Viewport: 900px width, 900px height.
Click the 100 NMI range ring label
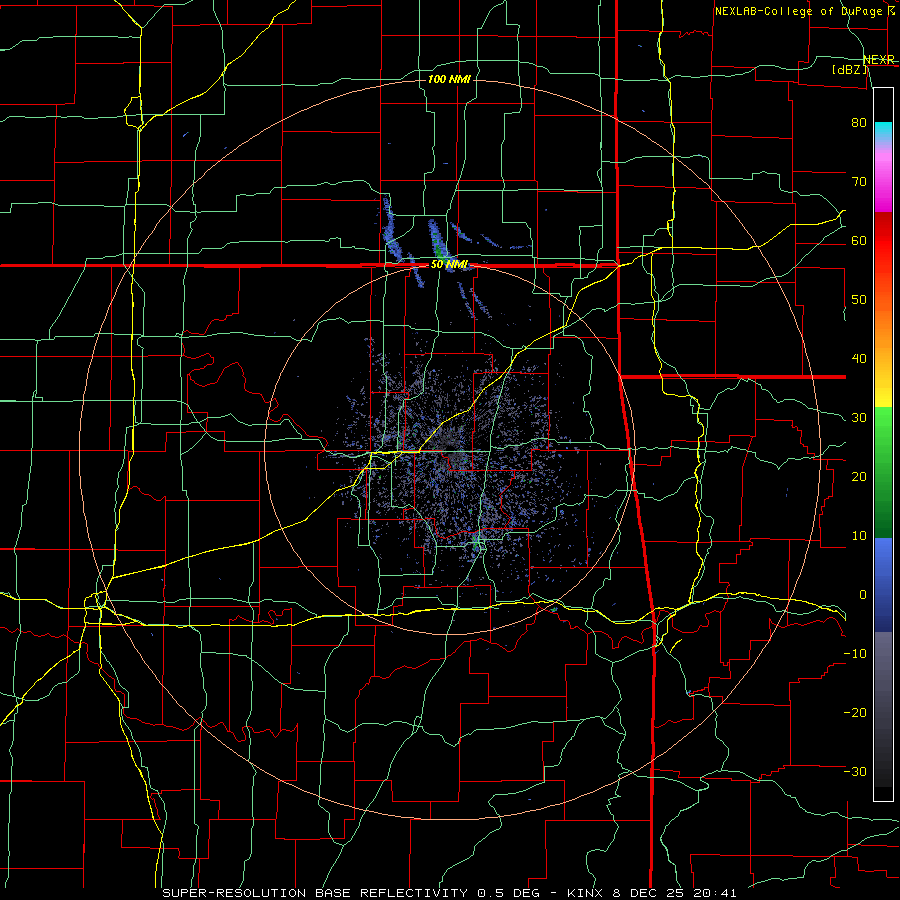449,79
